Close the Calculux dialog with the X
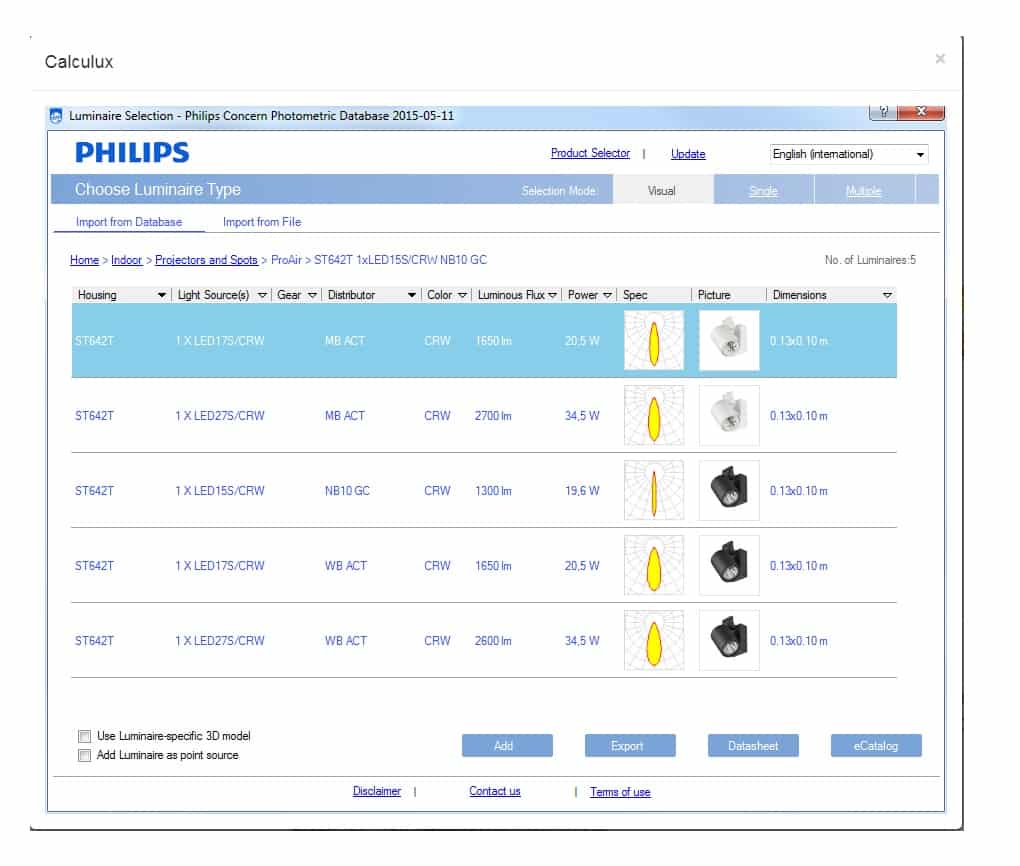This screenshot has width=1020, height=866. 939,60
